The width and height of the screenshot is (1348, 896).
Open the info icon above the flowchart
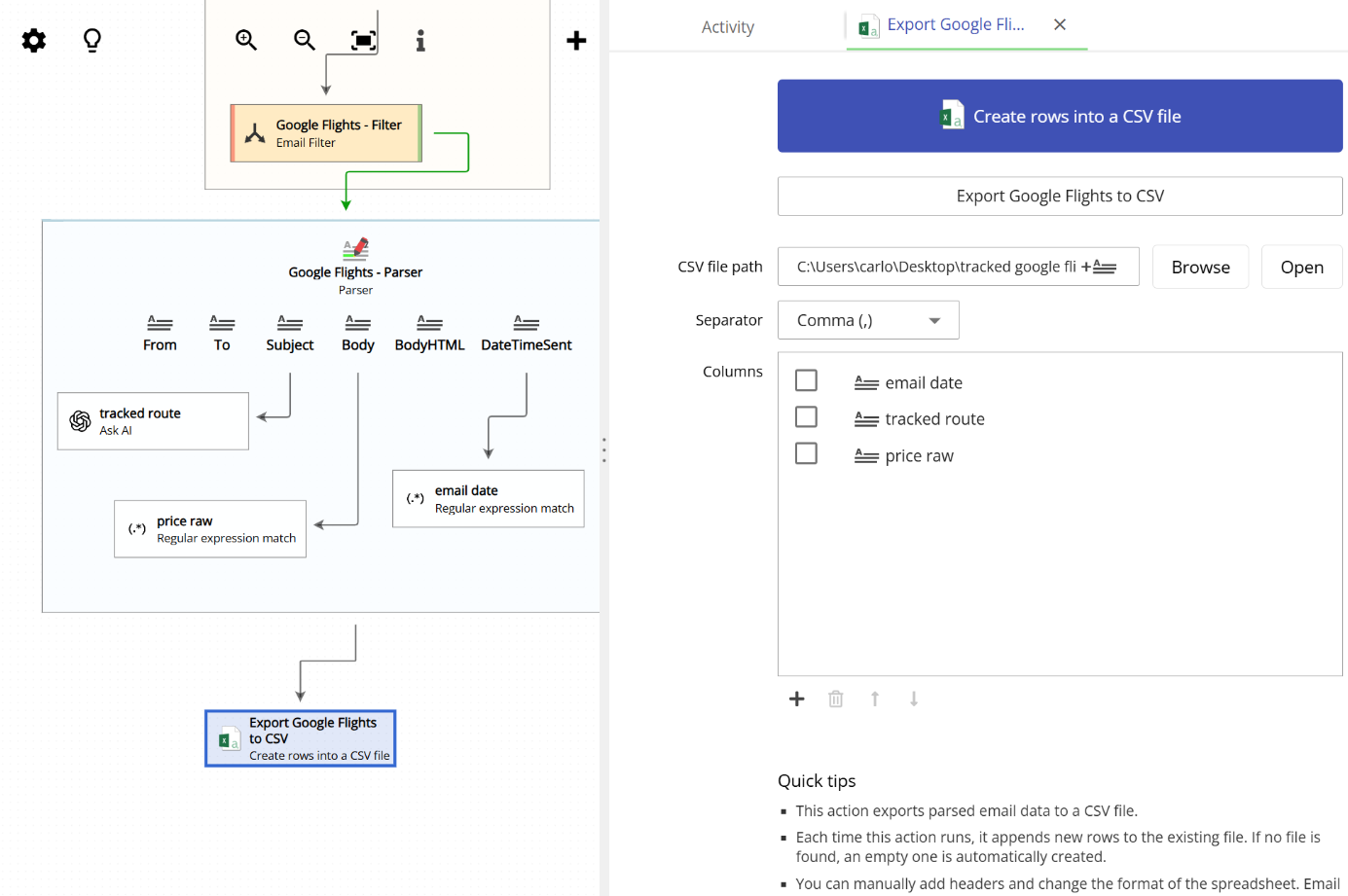[x=419, y=40]
